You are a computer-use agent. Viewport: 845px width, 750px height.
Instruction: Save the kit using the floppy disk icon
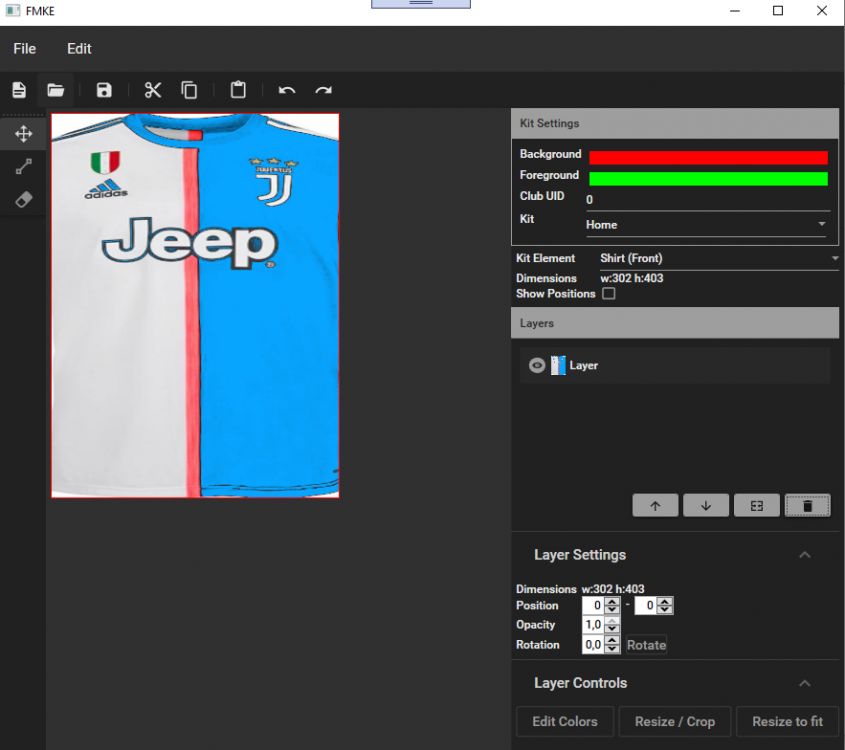click(104, 90)
